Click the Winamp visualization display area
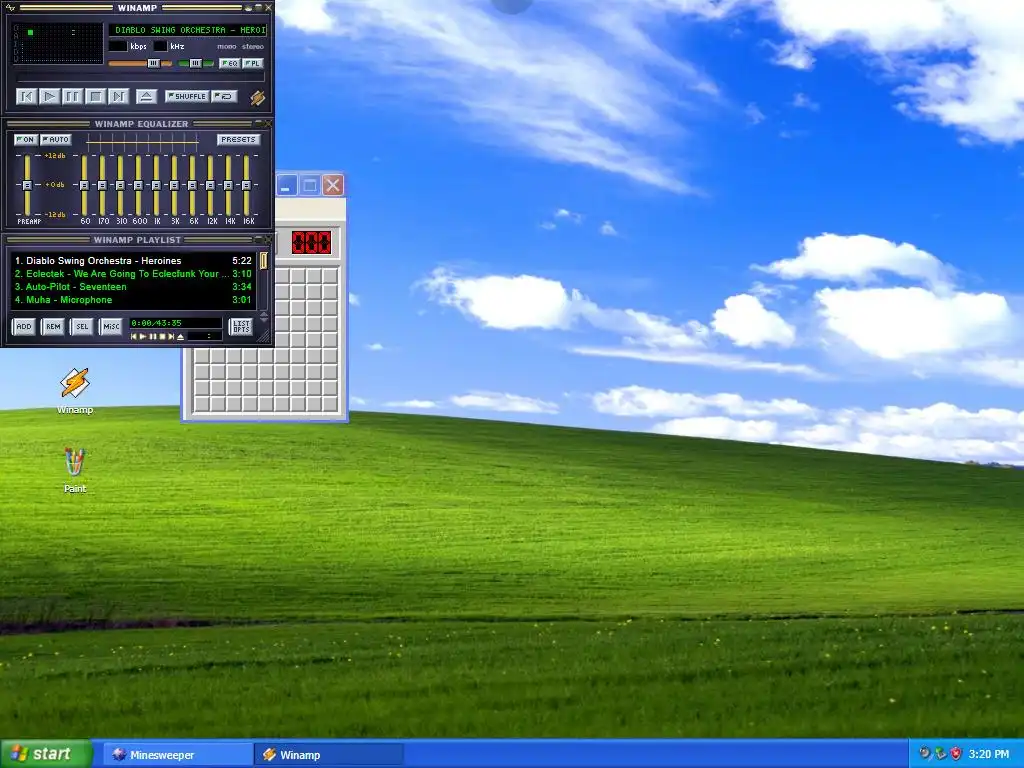This screenshot has height=768, width=1024. point(58,43)
